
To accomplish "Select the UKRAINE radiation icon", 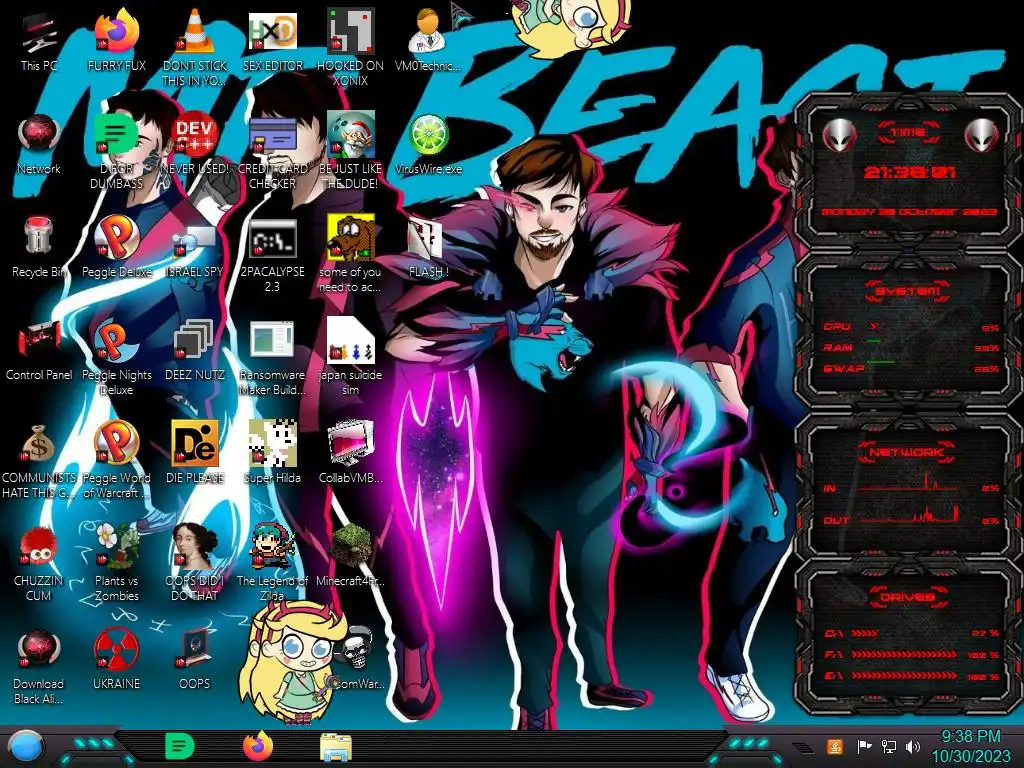I will click(117, 649).
